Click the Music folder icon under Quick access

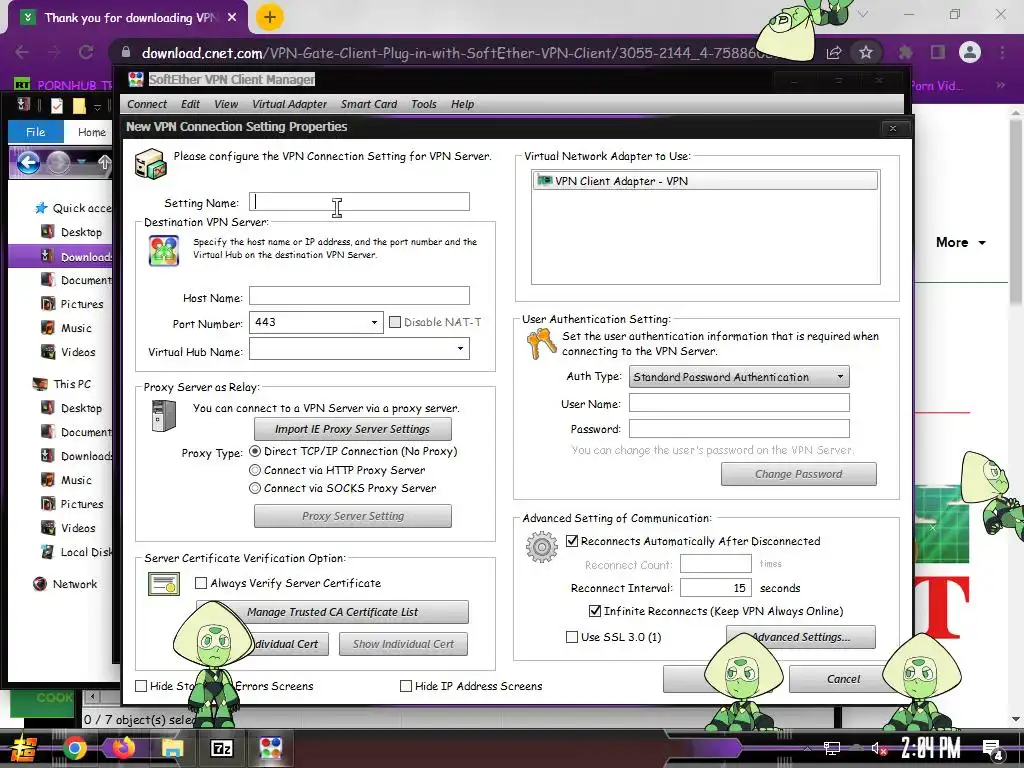[x=48, y=328]
